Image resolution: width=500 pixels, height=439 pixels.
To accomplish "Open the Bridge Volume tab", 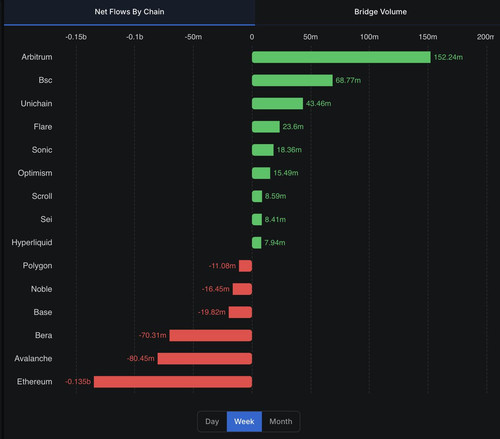I will (x=380, y=12).
